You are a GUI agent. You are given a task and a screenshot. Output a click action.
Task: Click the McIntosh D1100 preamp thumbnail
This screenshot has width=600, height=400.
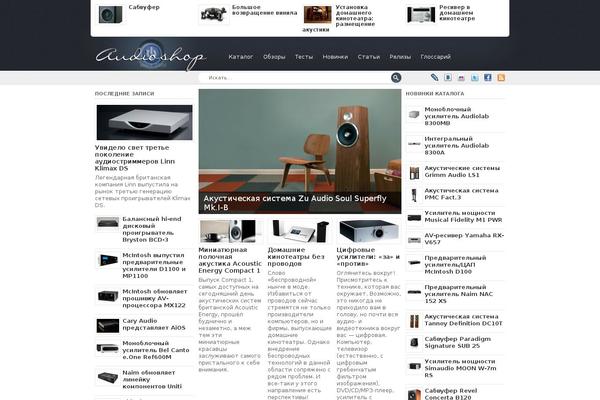click(108, 260)
